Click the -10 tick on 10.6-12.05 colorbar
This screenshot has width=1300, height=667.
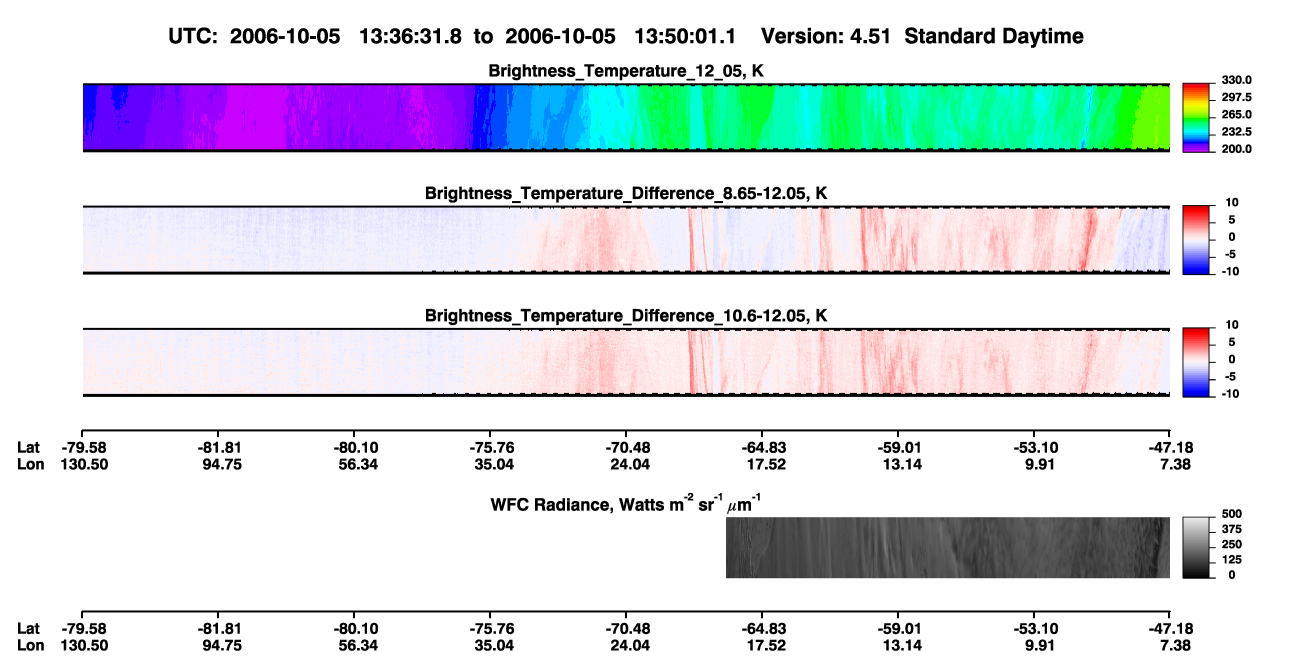[x=1233, y=393]
